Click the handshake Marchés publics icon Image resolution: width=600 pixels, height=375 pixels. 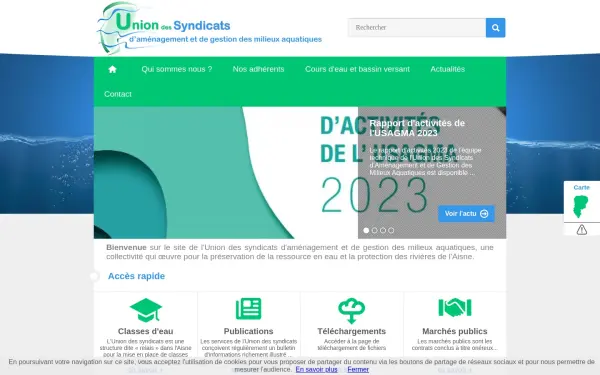pos(455,308)
